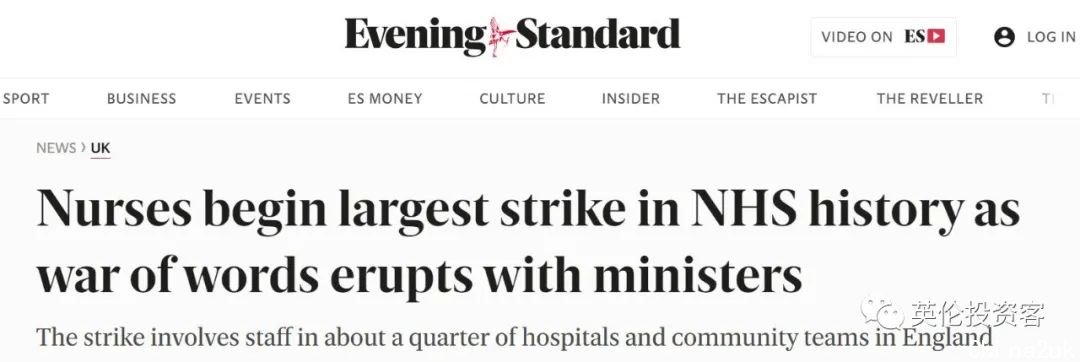1080x362 pixels.
Task: Click the UK breadcrumb link
Action: [x=101, y=148]
